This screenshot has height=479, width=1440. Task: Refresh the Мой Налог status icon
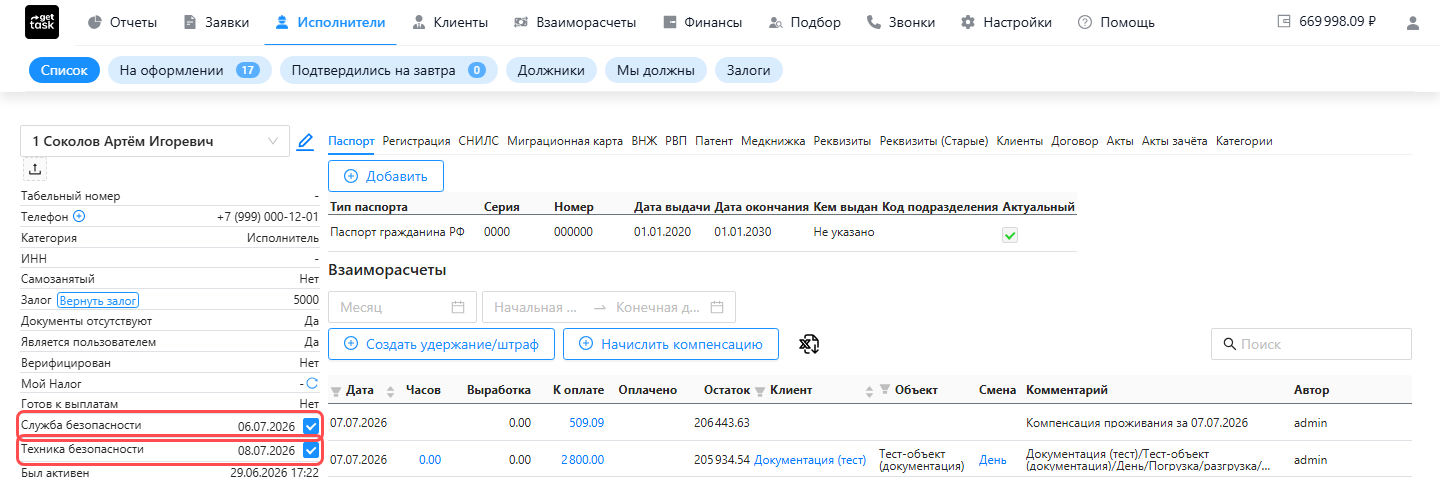[312, 383]
